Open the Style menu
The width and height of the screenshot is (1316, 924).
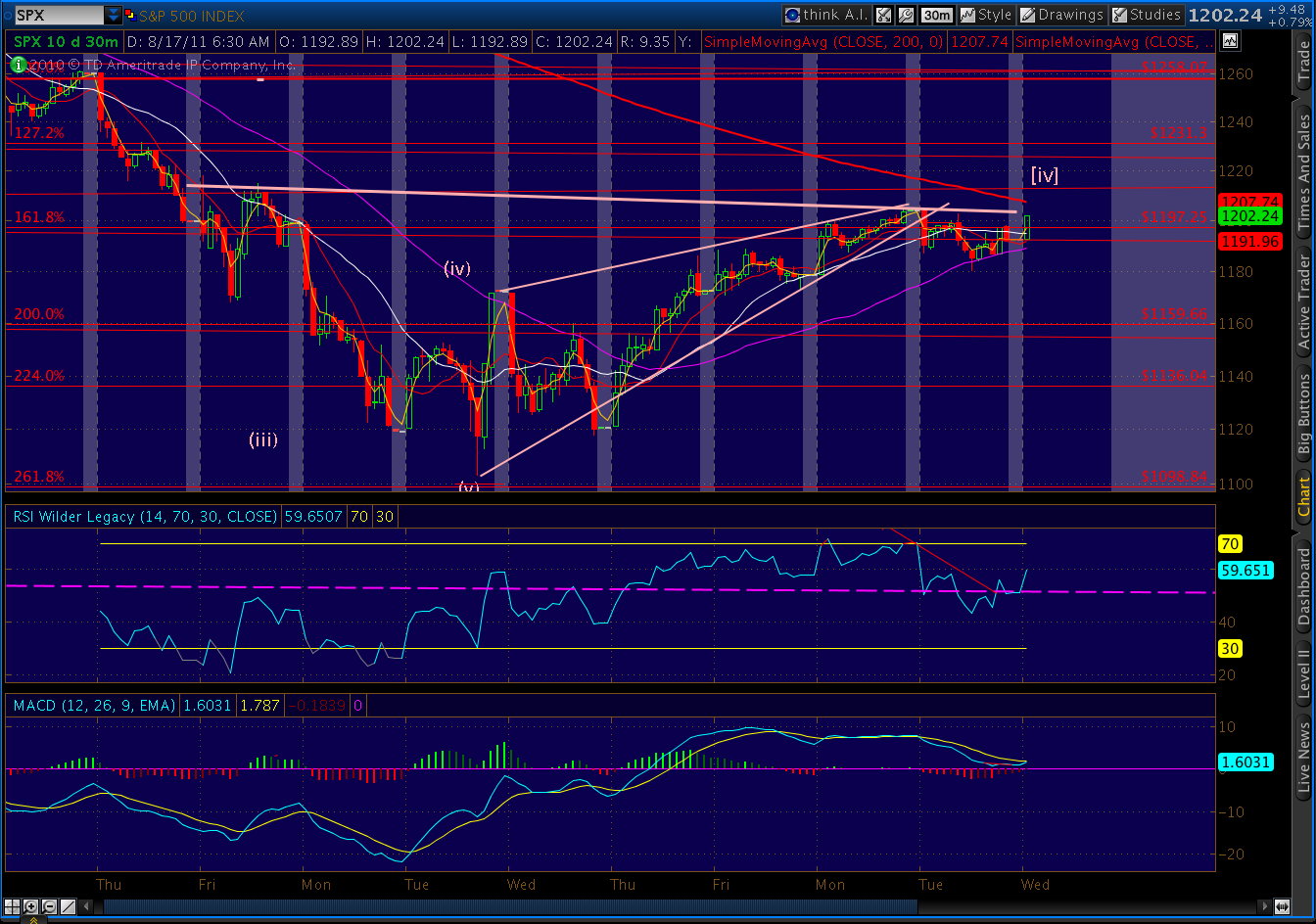(x=986, y=15)
